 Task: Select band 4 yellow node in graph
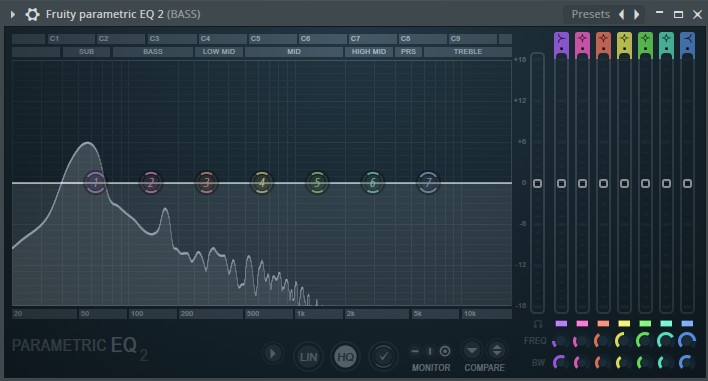[x=262, y=183]
